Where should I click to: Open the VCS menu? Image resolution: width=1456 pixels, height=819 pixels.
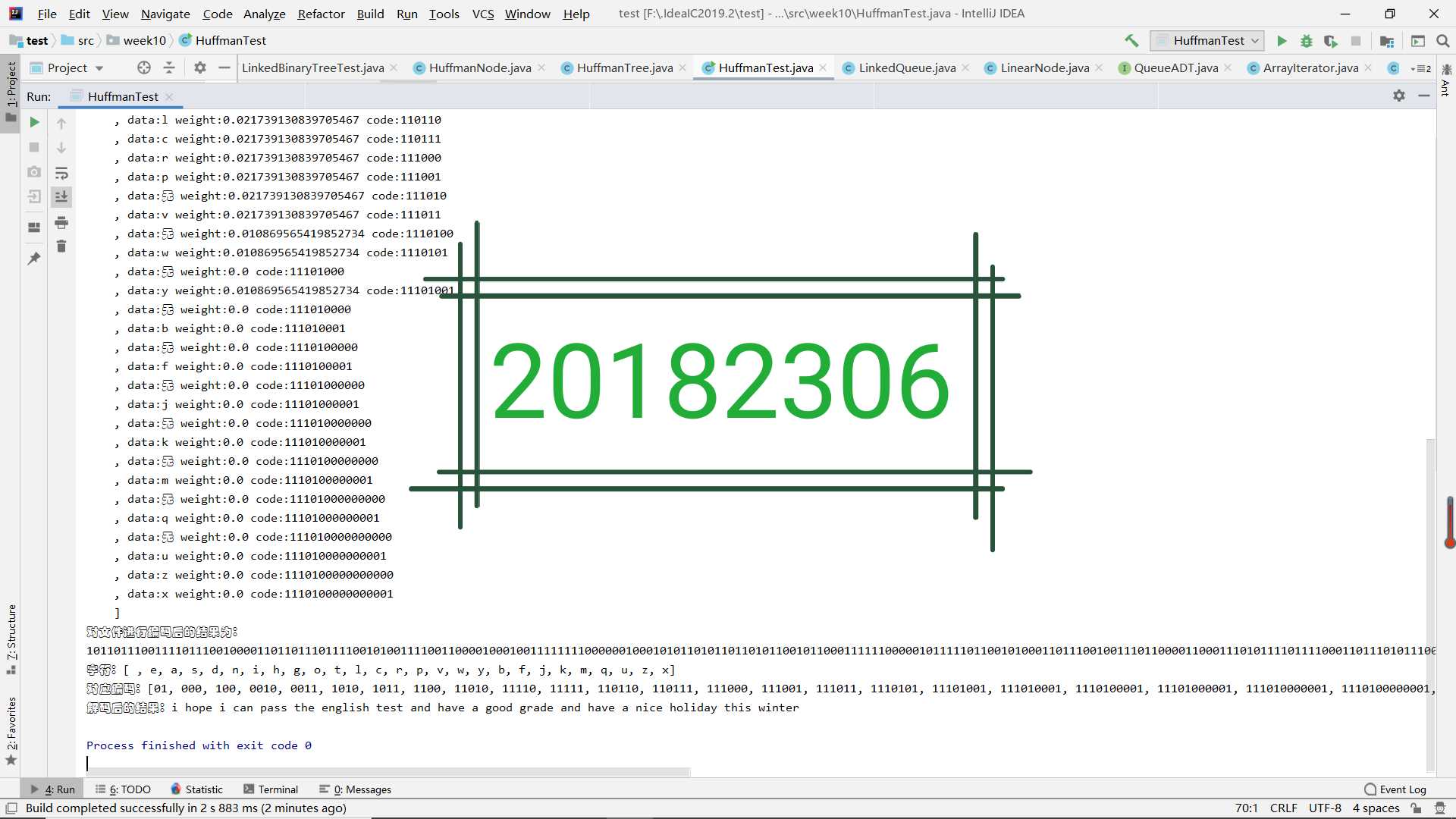482,14
